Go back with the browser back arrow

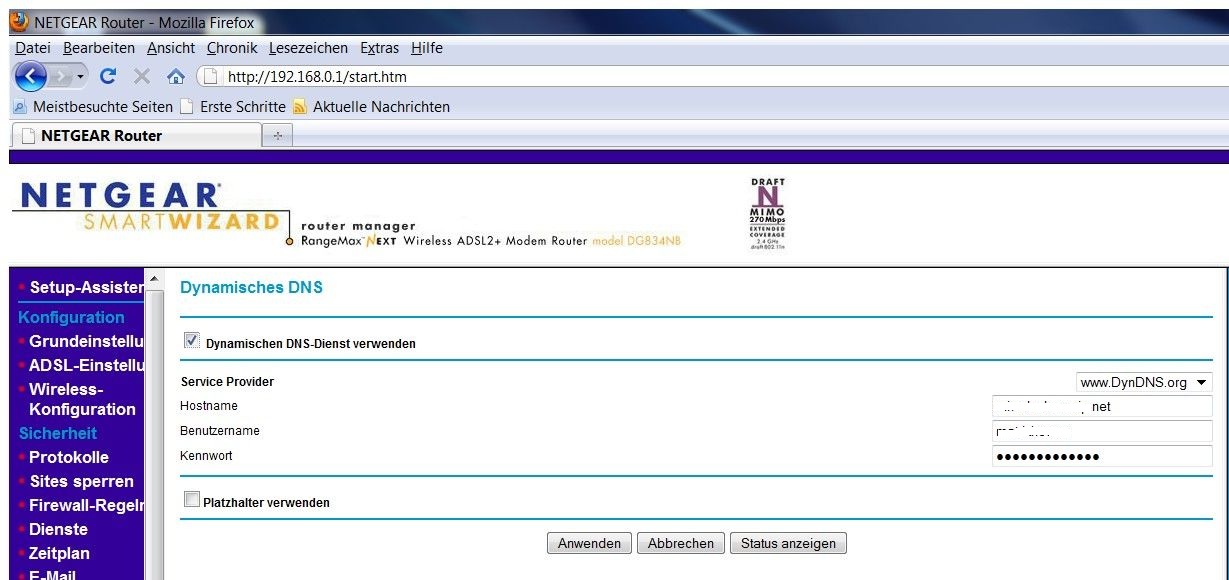(x=31, y=76)
